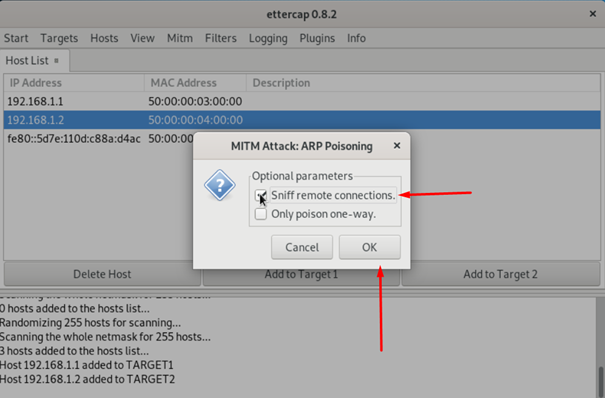
Task: Cancel the MITM attack dialog
Action: [302, 247]
